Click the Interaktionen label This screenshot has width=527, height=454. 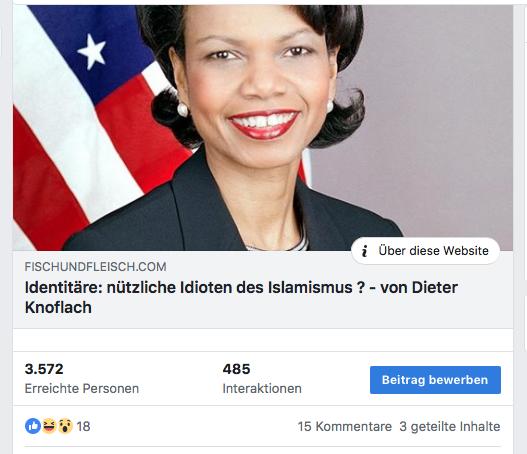coord(262,388)
